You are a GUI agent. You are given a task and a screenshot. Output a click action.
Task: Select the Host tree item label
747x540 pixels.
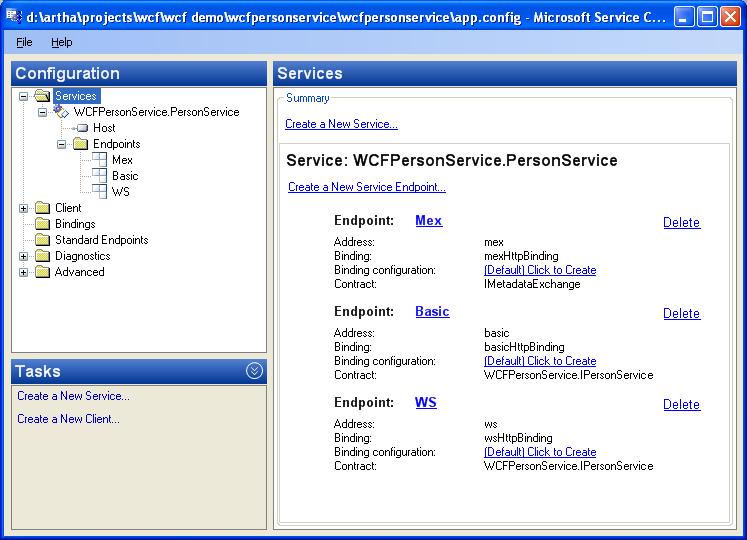pyautogui.click(x=104, y=128)
